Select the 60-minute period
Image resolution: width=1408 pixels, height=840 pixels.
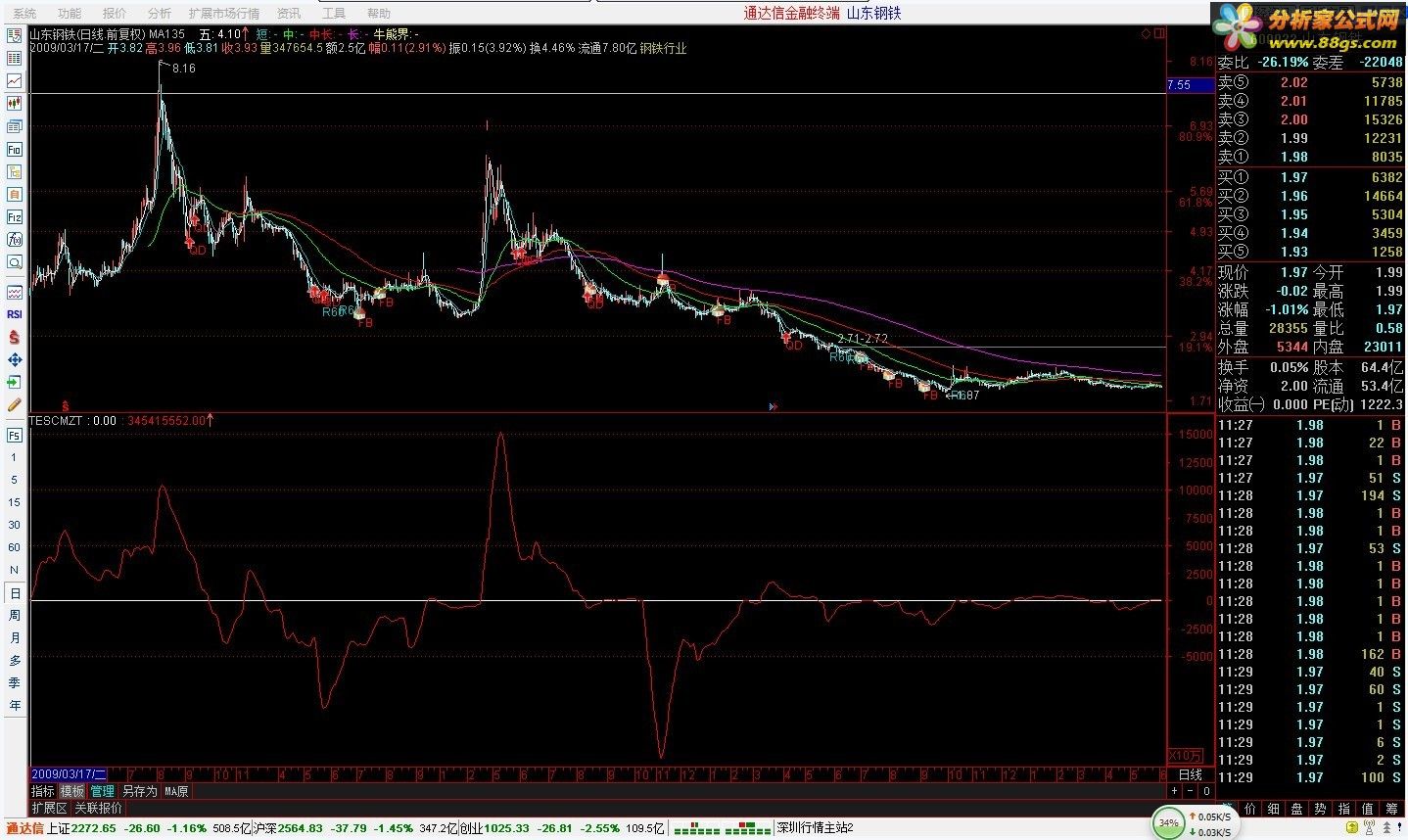click(x=15, y=548)
